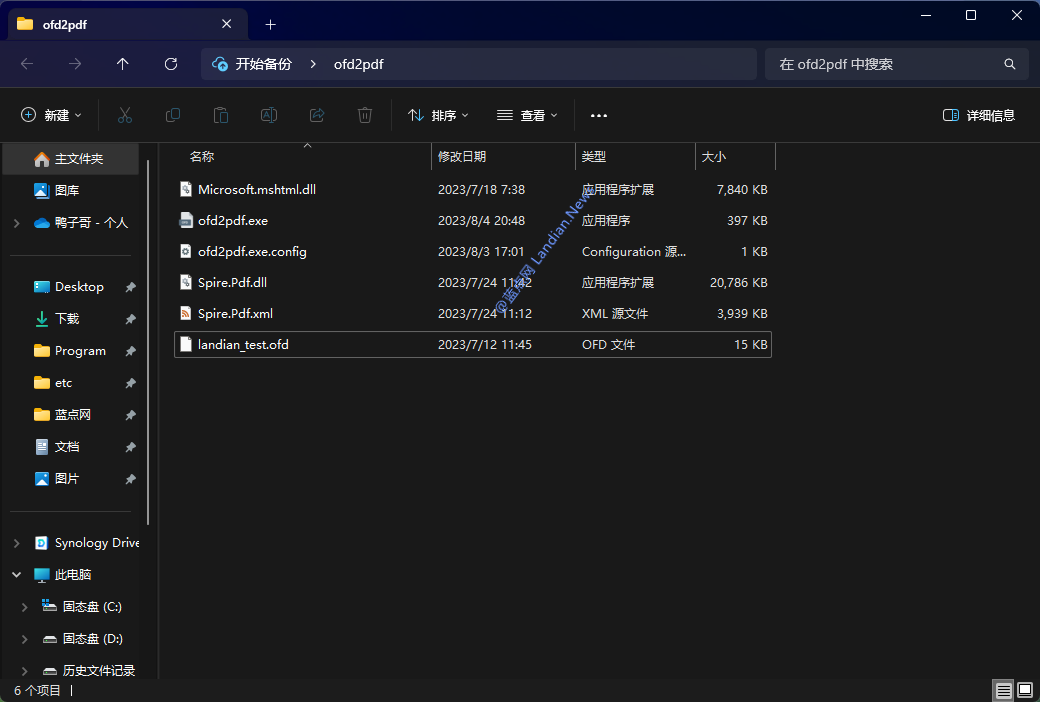Click the Delete trash can icon

pos(365,115)
